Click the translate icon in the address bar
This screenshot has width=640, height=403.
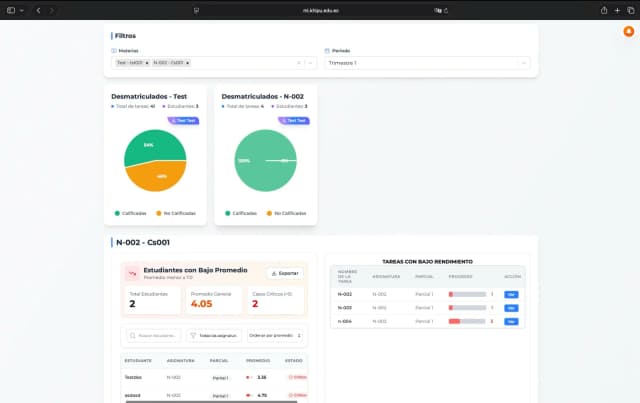click(x=438, y=11)
